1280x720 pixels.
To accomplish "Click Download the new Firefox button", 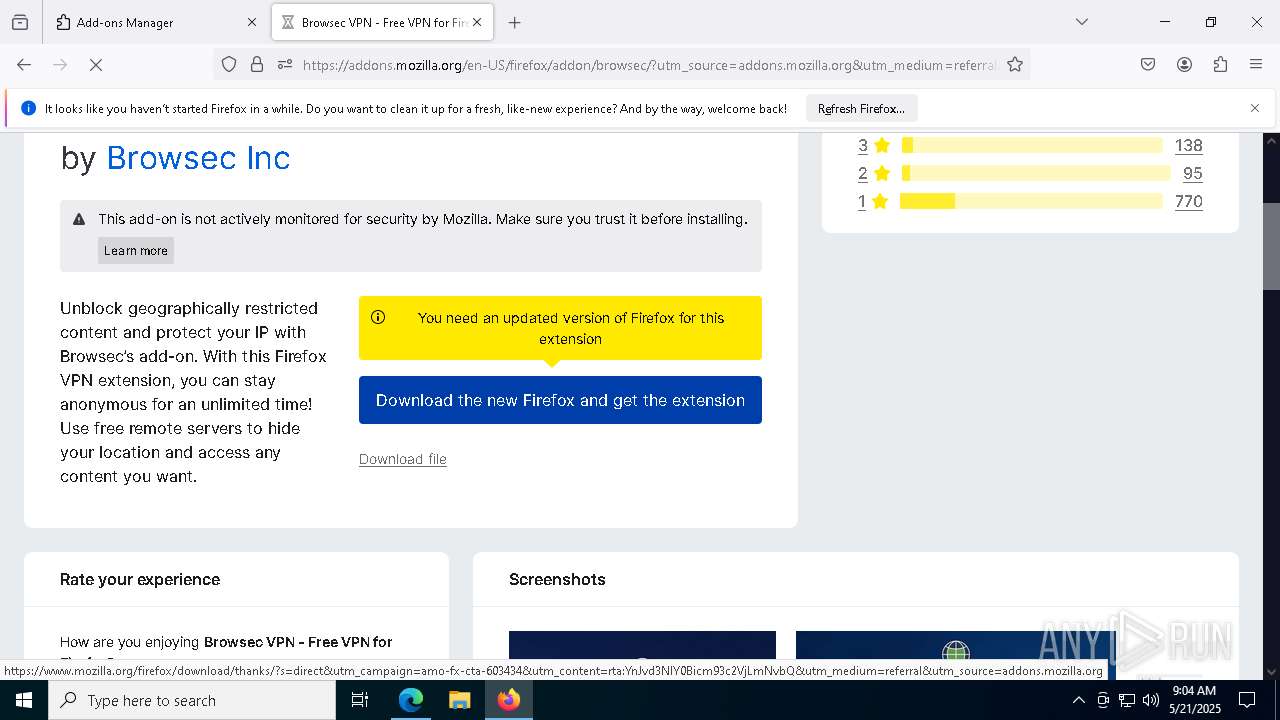I will point(560,400).
